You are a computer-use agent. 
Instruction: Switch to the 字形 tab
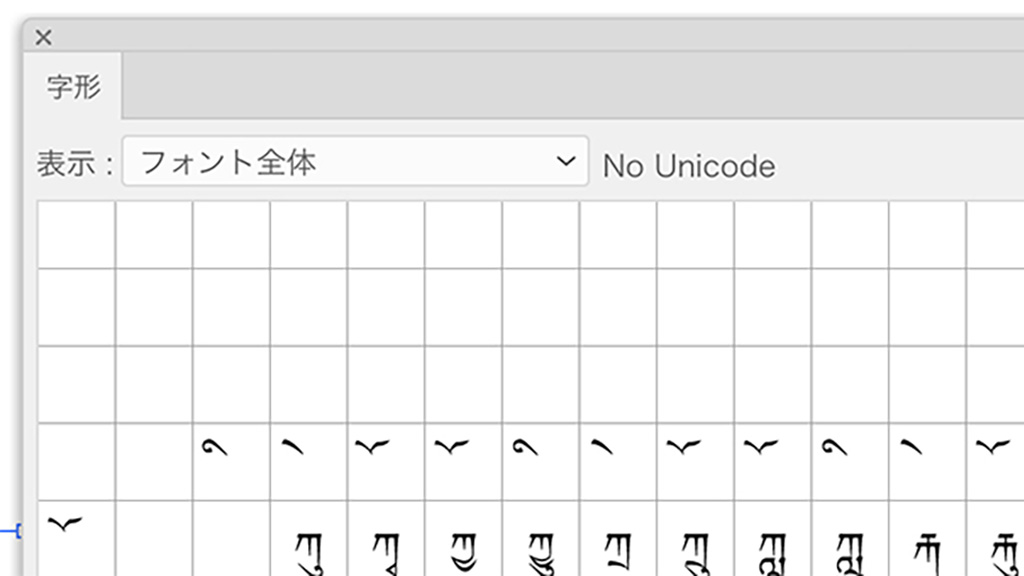[x=73, y=87]
